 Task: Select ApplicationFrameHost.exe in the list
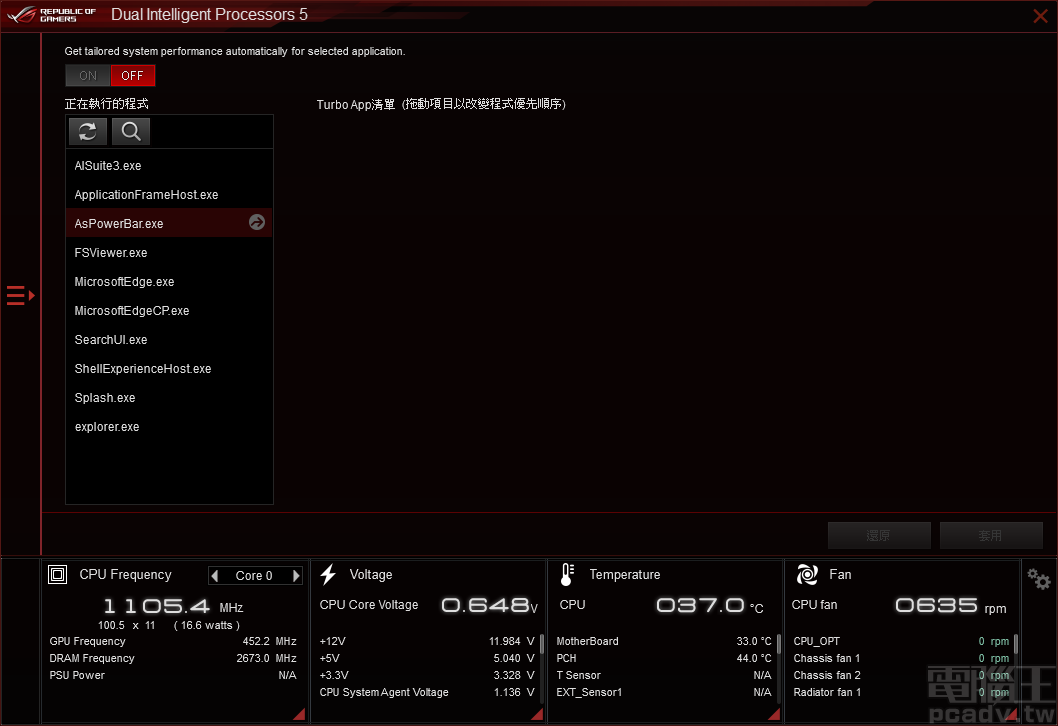tap(169, 194)
